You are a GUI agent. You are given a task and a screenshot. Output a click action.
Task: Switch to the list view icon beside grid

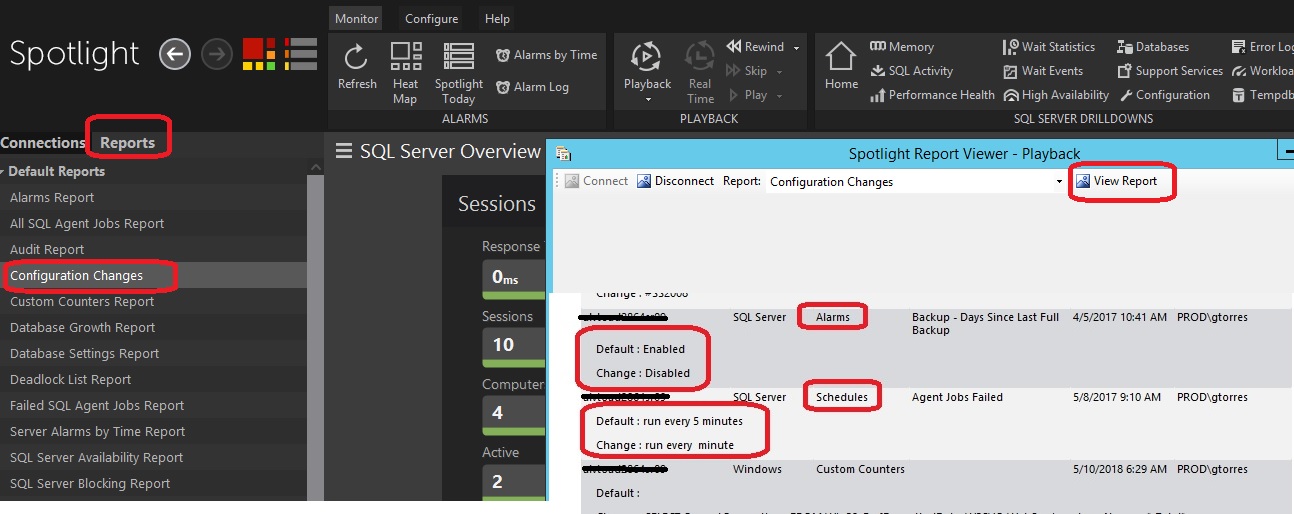point(301,54)
